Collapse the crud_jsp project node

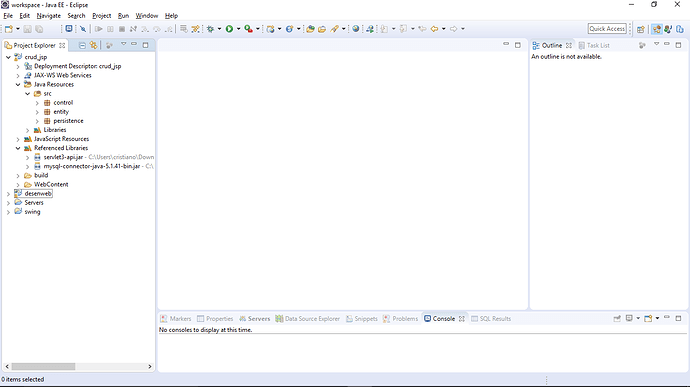coord(8,57)
